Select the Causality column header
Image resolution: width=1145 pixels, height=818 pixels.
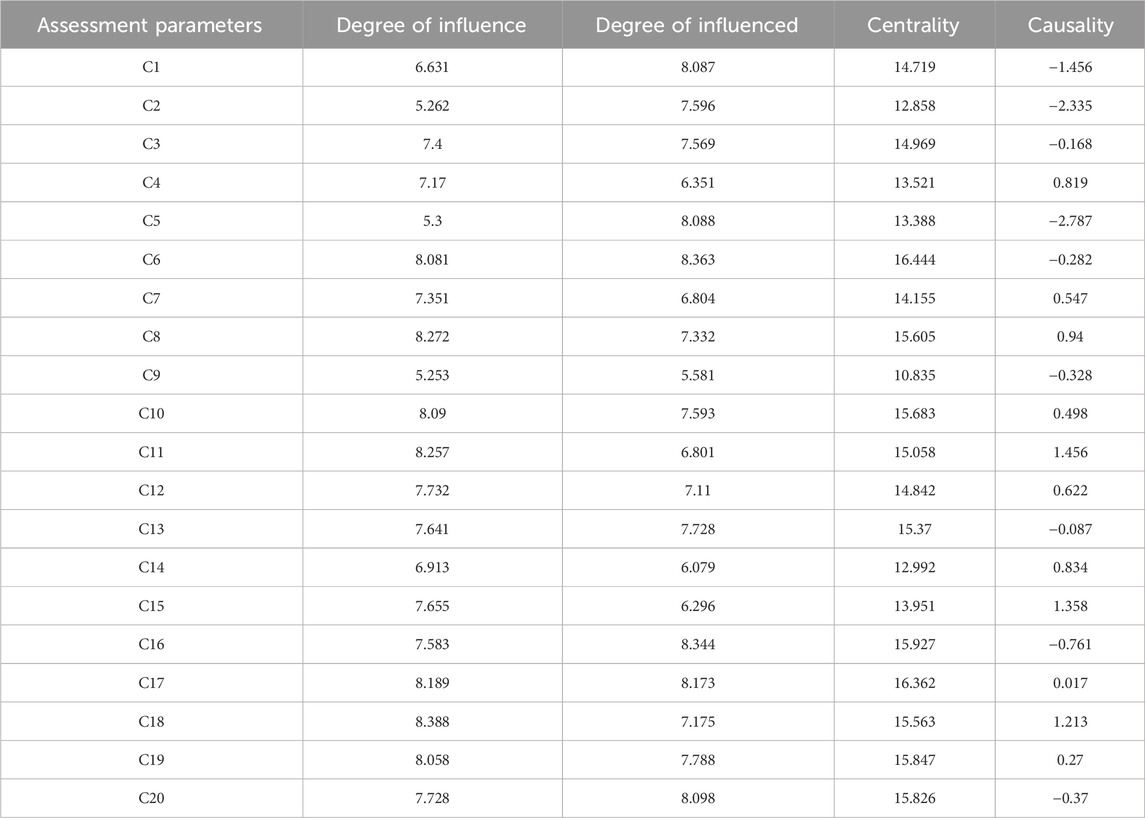1070,26
